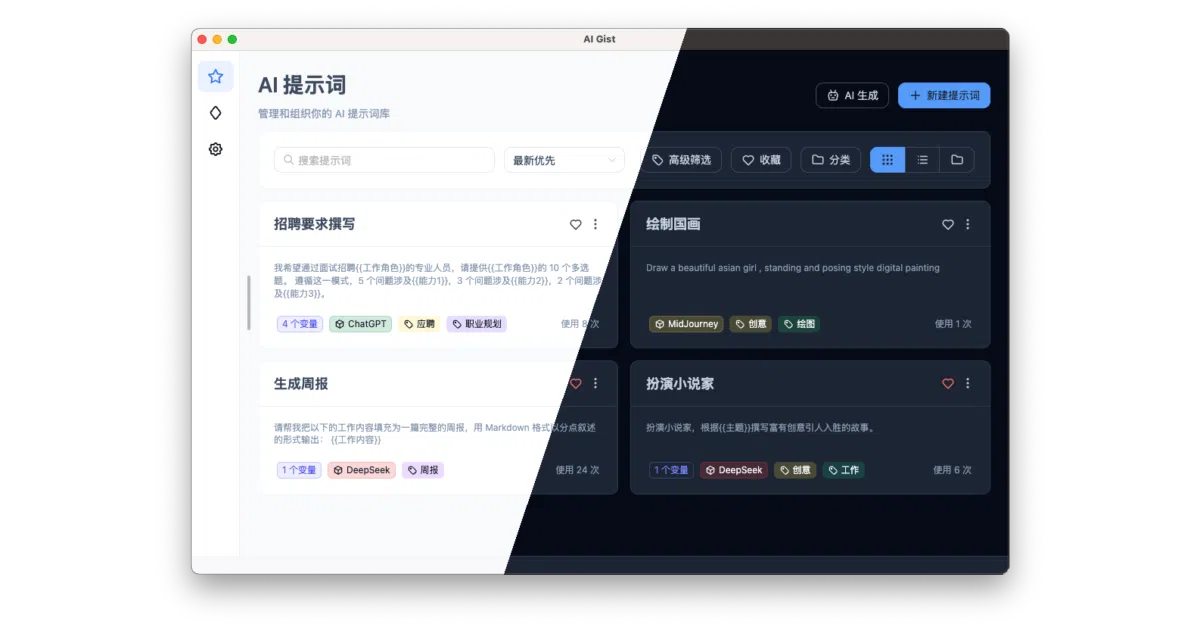
Task: Click the 新建提示词 button
Action: pos(944,95)
